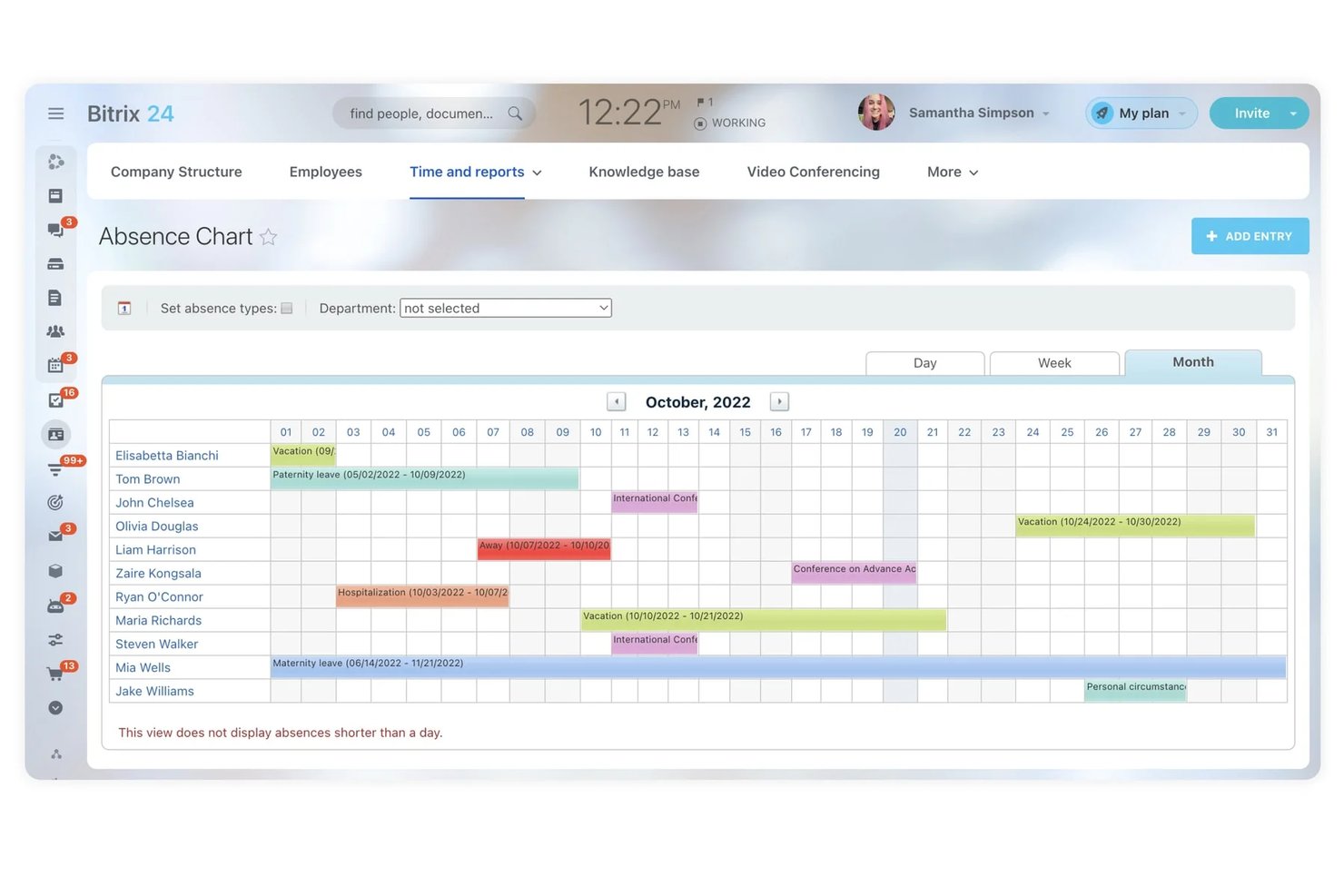Viewport: 1344px width, 896px height.
Task: Expand the Time and reports chevron
Action: pos(537,172)
